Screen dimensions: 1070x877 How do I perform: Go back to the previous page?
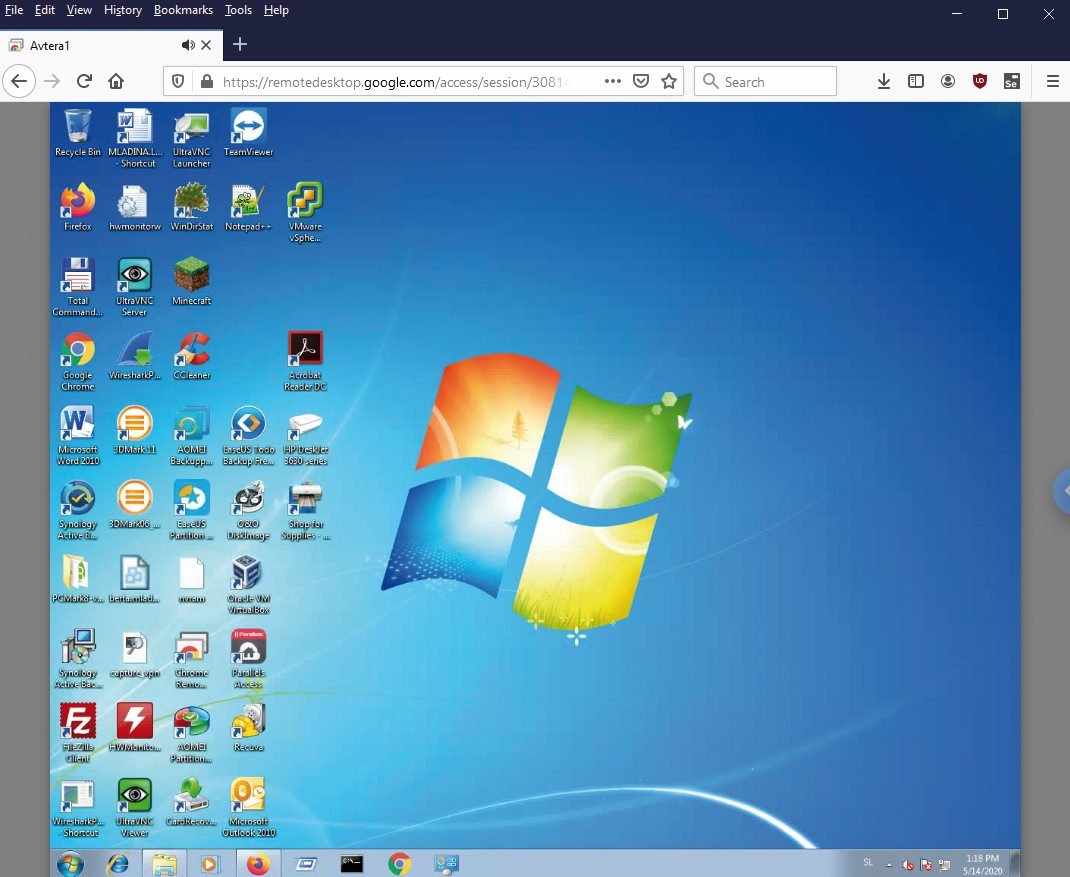point(19,82)
